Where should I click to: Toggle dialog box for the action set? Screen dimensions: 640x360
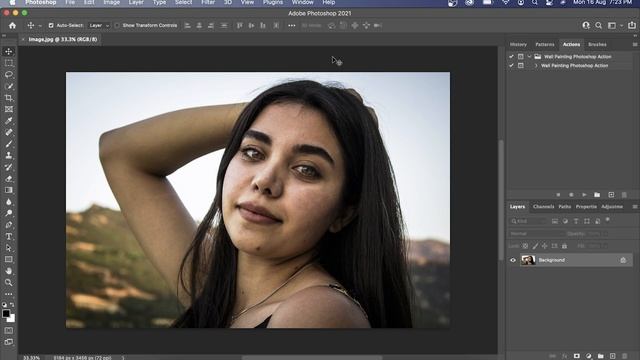(x=520, y=57)
